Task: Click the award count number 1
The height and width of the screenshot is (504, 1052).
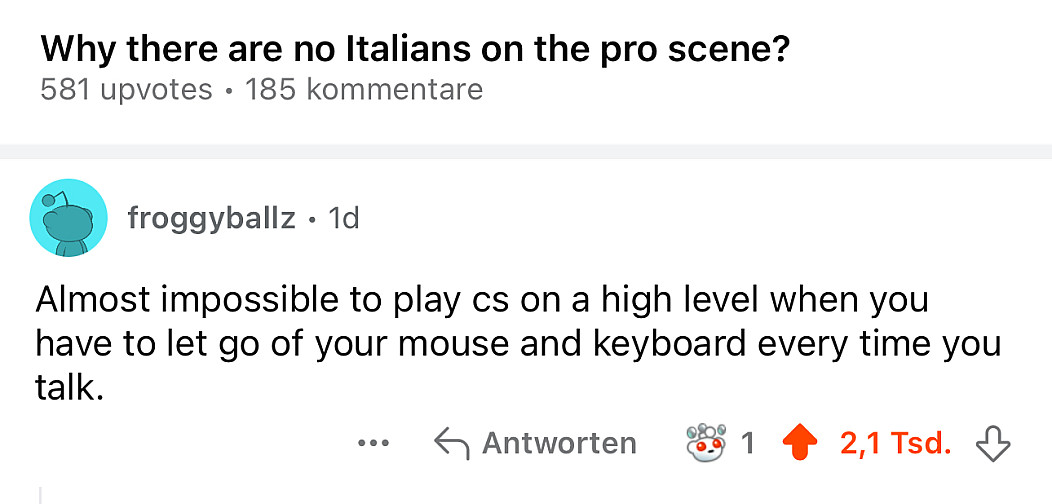Action: (748, 442)
